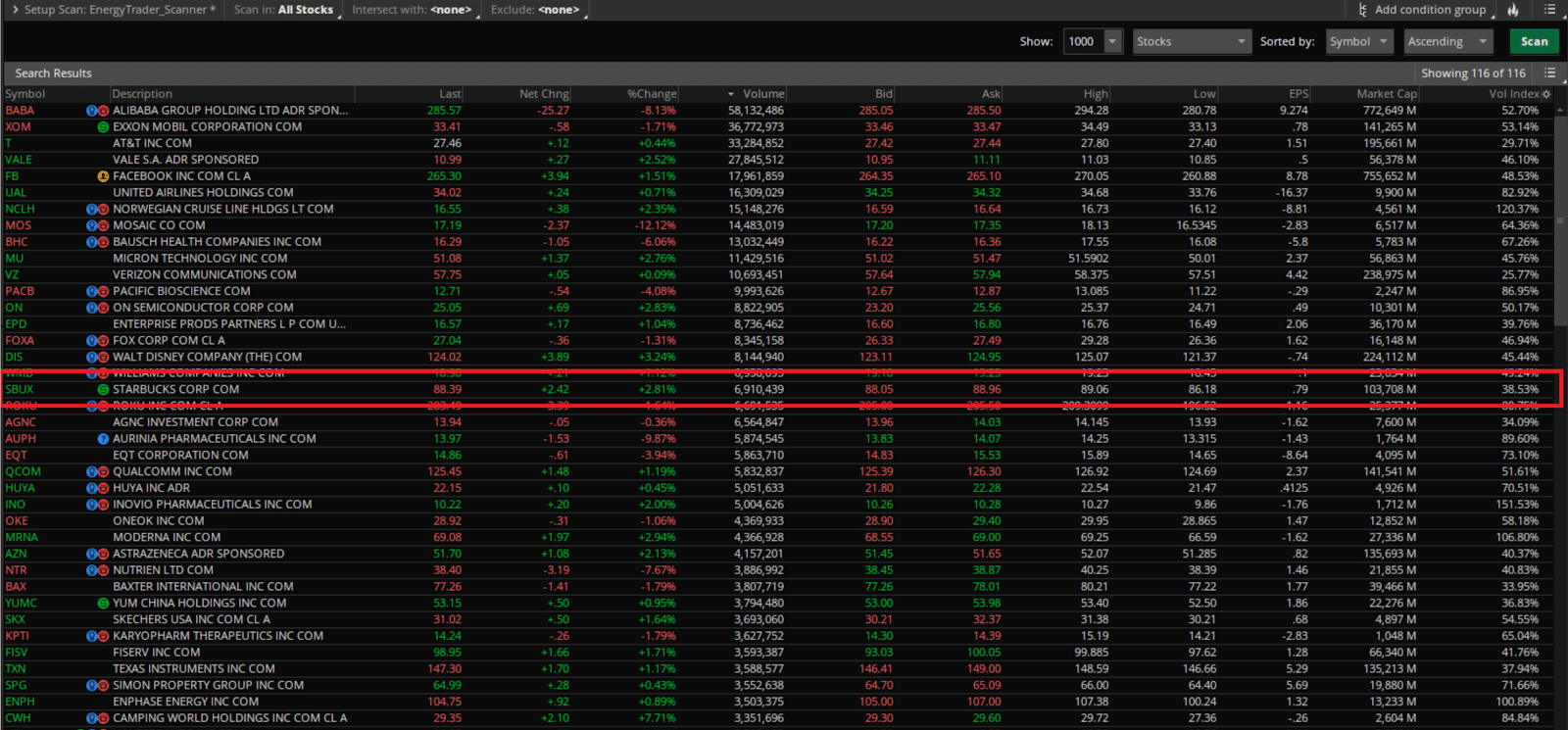Click the sort arrow beside Volume header
This screenshot has width=1568, height=730.
point(730,94)
